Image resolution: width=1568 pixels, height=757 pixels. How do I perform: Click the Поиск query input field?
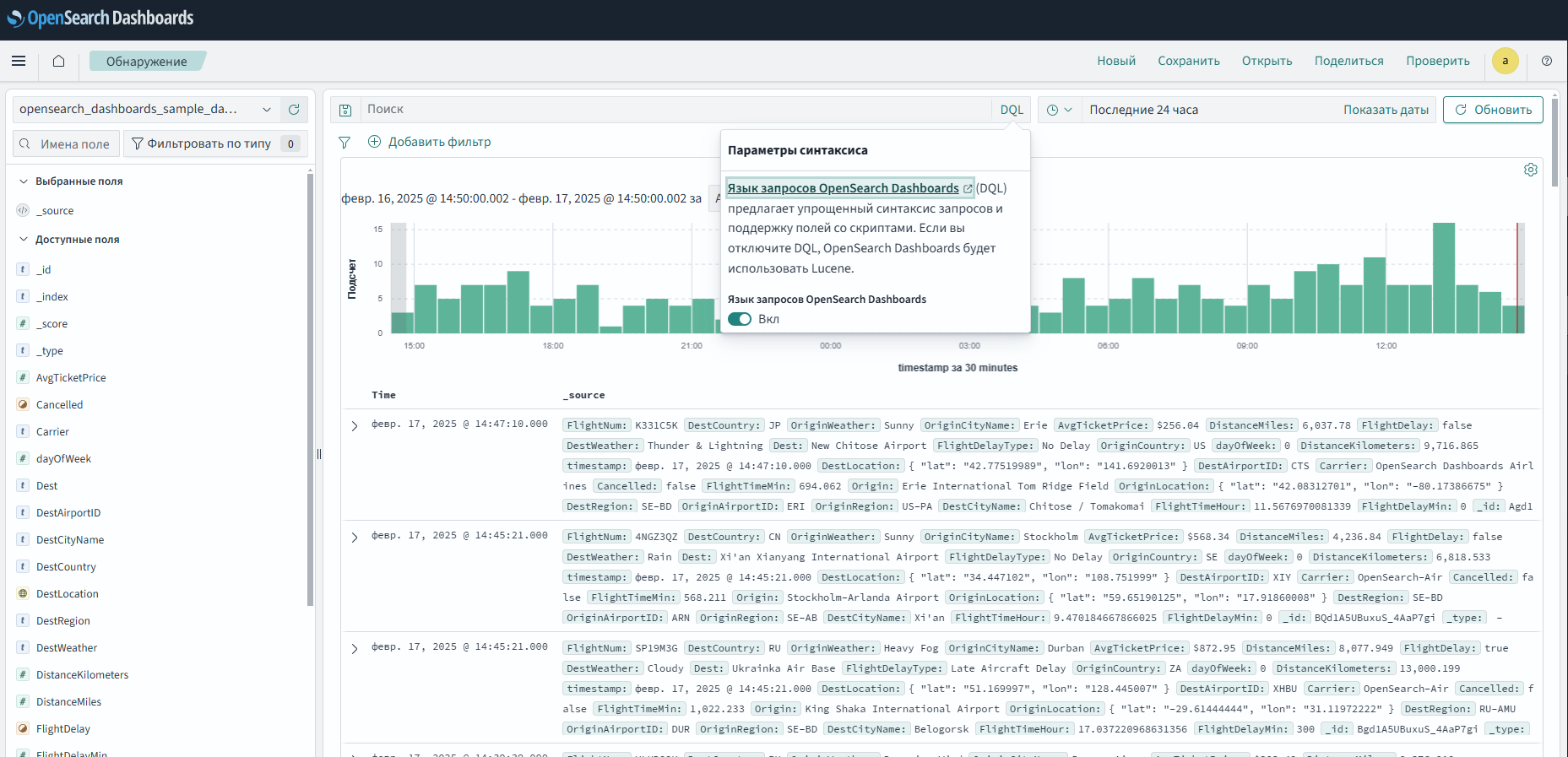point(675,110)
